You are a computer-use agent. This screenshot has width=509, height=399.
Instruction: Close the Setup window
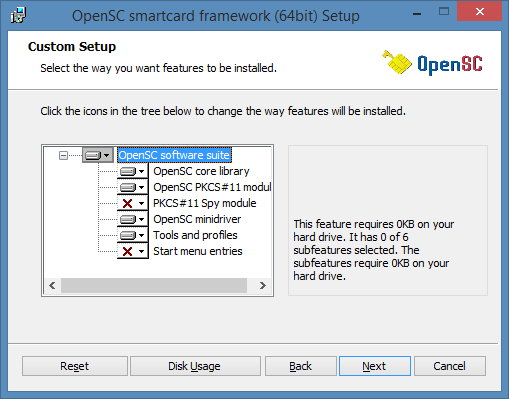[480, 11]
